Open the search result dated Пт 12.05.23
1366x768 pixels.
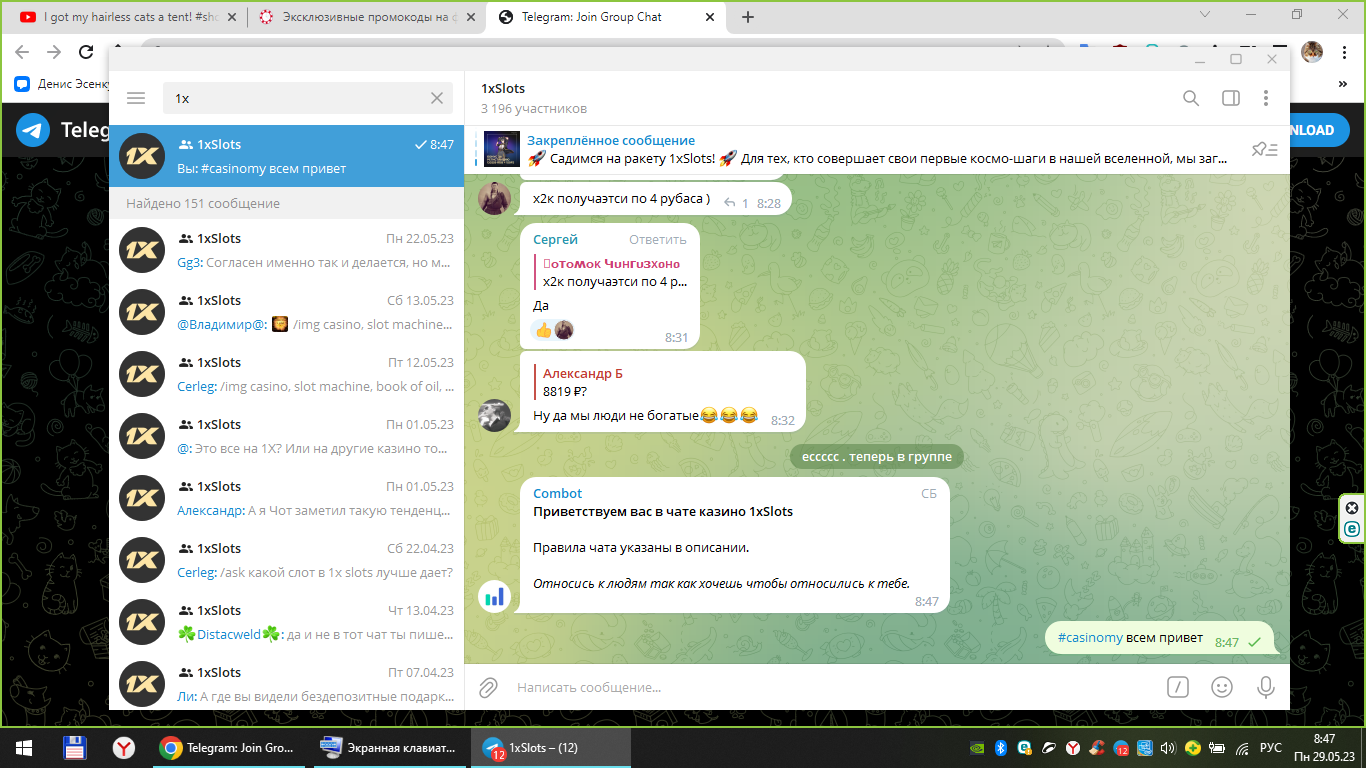click(x=286, y=374)
